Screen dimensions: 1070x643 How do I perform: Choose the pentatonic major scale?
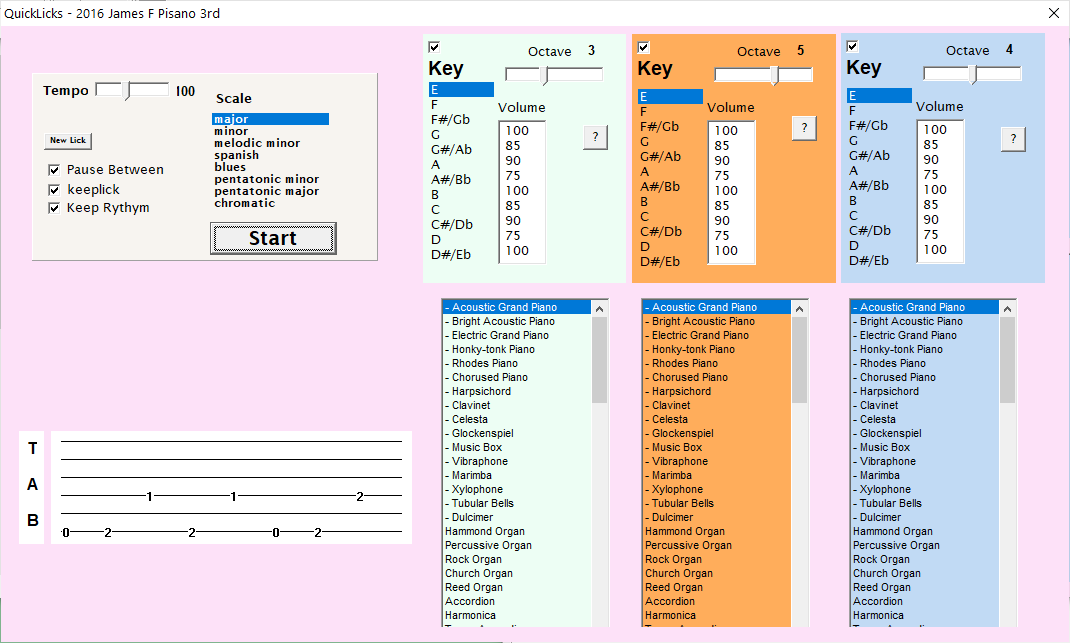click(x=270, y=191)
